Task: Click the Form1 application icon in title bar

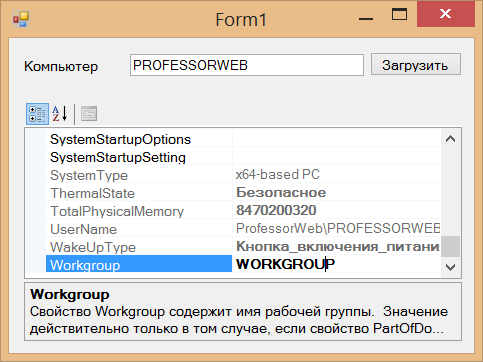Action: pos(21,19)
